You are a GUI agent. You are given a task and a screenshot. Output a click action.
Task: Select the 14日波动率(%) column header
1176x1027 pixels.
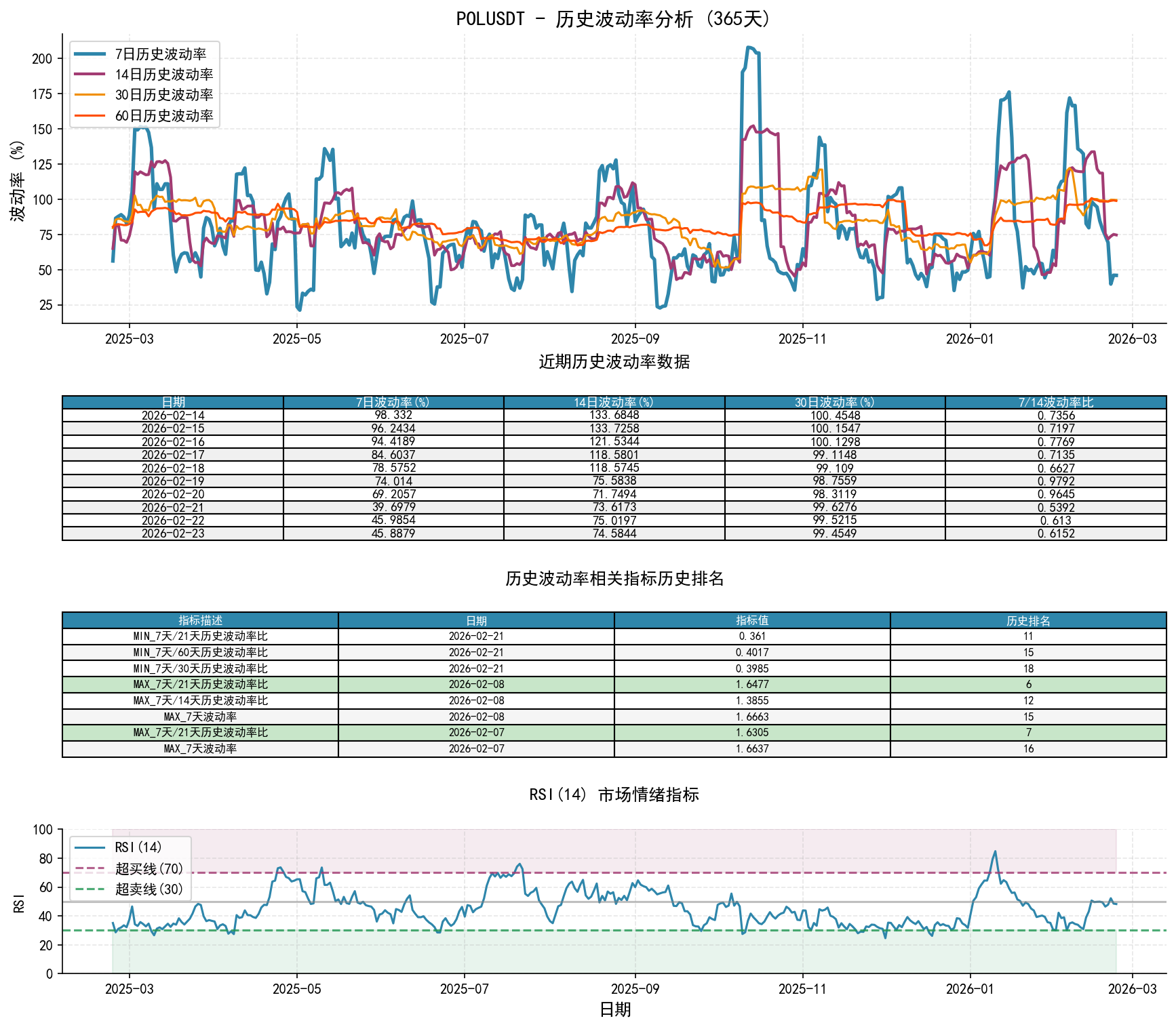point(614,403)
